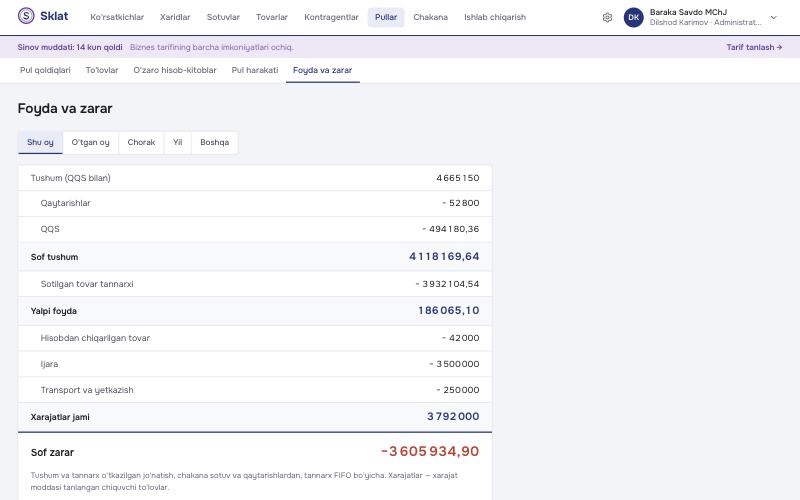Switch to To'lovlar tab
Viewport: 800px width, 500px height.
tap(102, 70)
